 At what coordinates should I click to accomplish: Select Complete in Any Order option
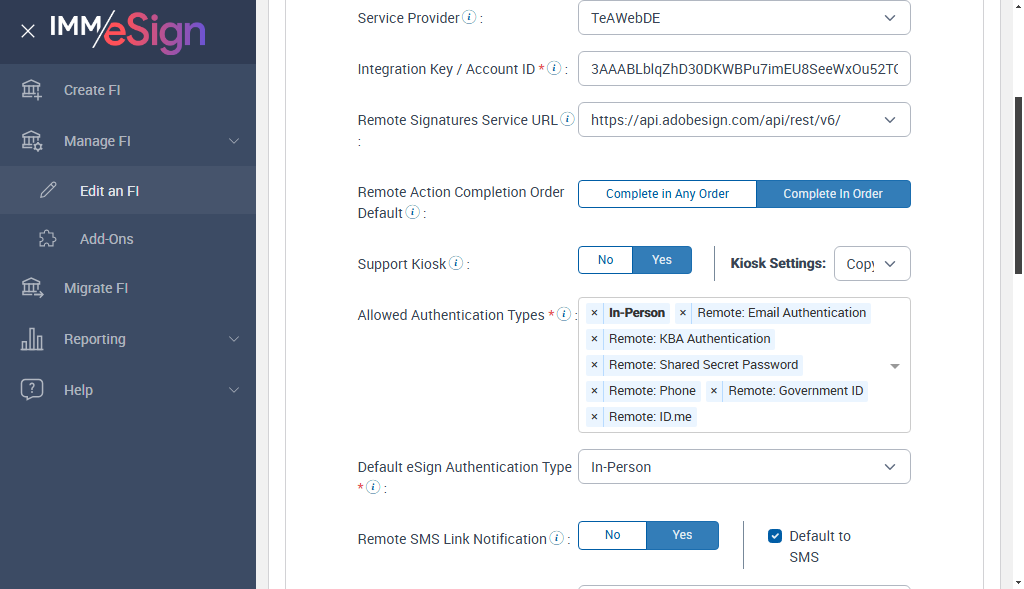click(x=667, y=194)
